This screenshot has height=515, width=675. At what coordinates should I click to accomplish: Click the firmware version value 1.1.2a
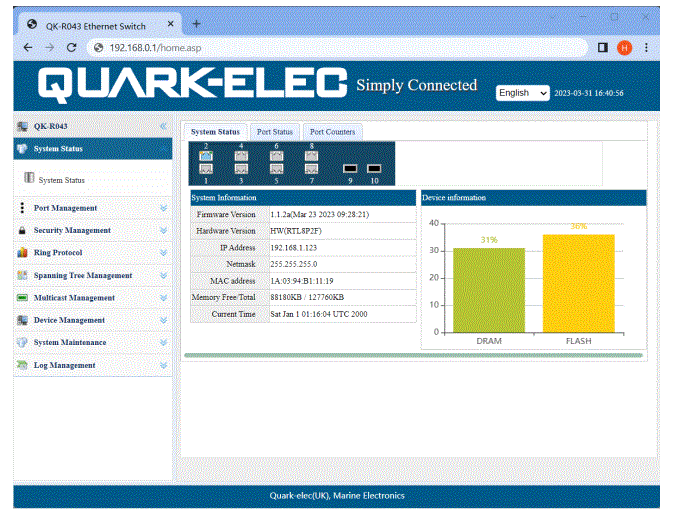pyautogui.click(x=319, y=214)
